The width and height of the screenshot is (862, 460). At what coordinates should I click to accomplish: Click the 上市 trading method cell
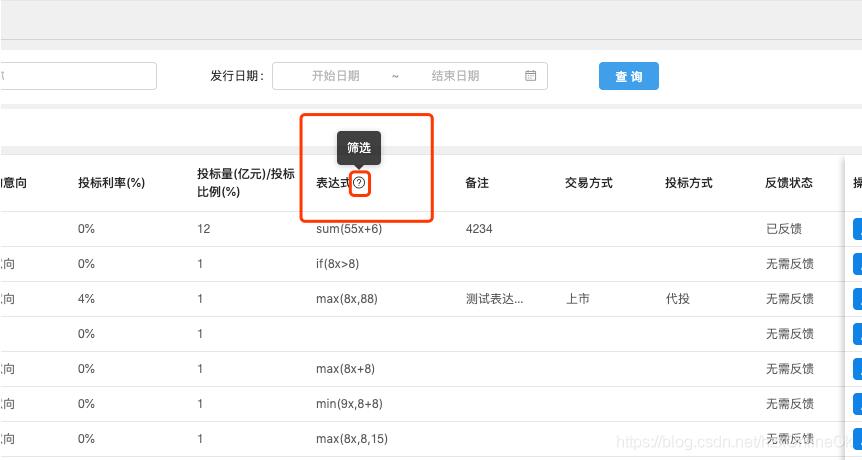pyautogui.click(x=577, y=299)
